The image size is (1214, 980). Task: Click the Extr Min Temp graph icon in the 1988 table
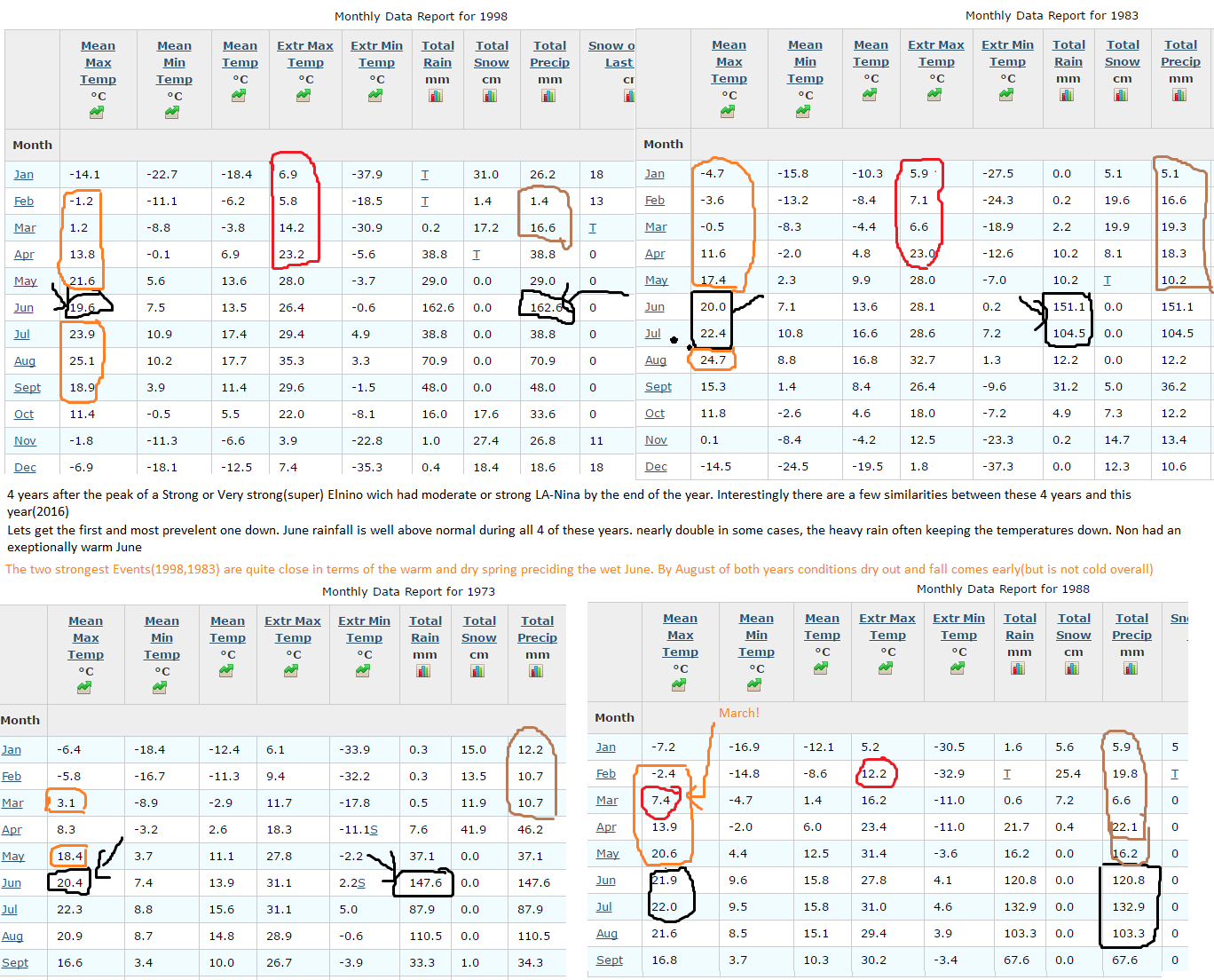click(958, 668)
